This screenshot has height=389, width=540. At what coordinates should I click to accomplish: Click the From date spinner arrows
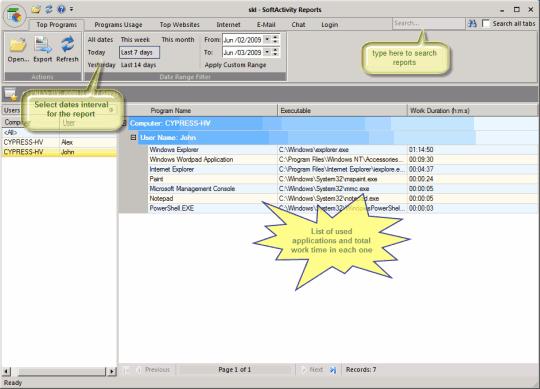tap(275, 40)
